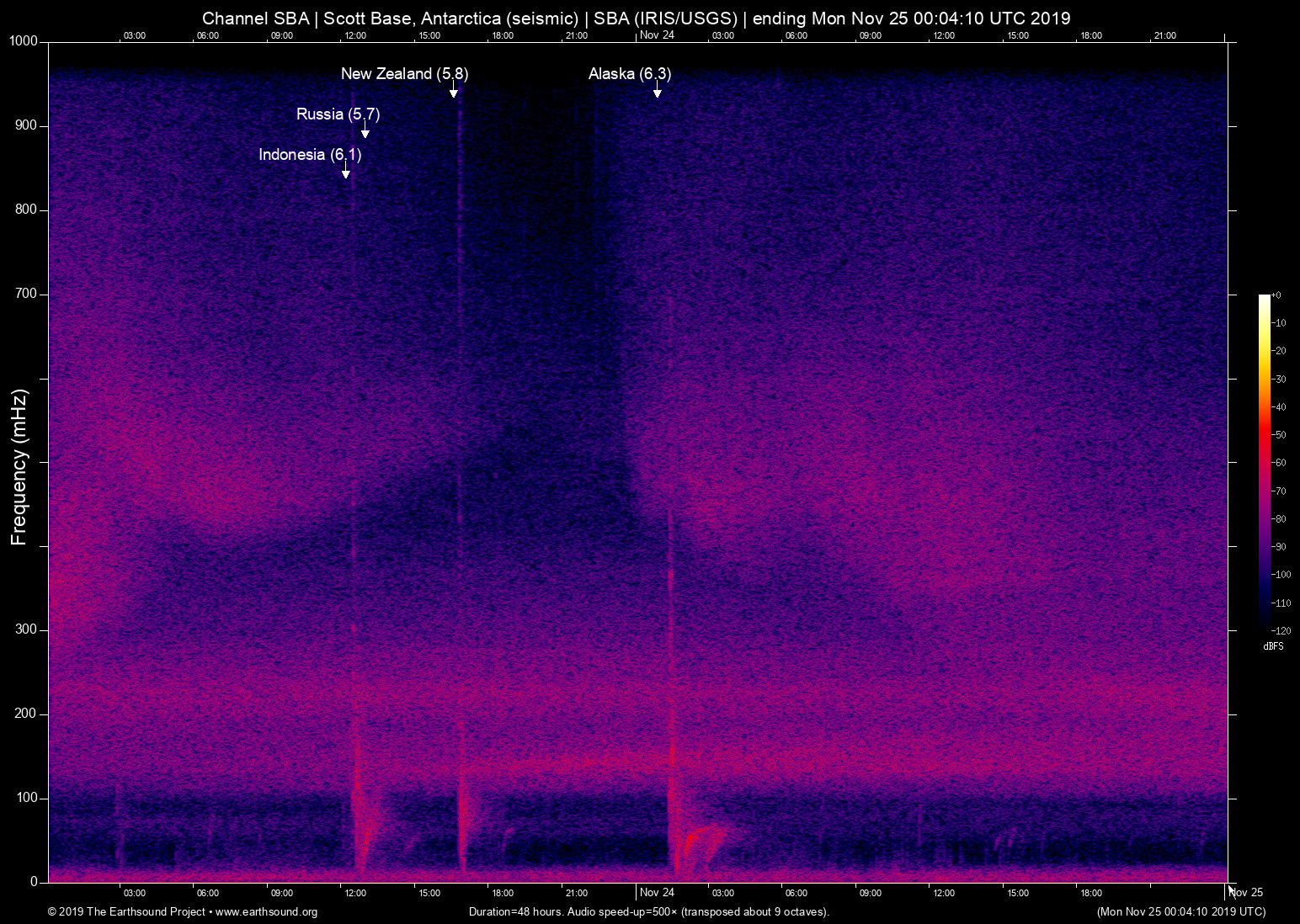Image resolution: width=1300 pixels, height=924 pixels.
Task: Click the Indonesia (6.1) event label
Action: 309,155
